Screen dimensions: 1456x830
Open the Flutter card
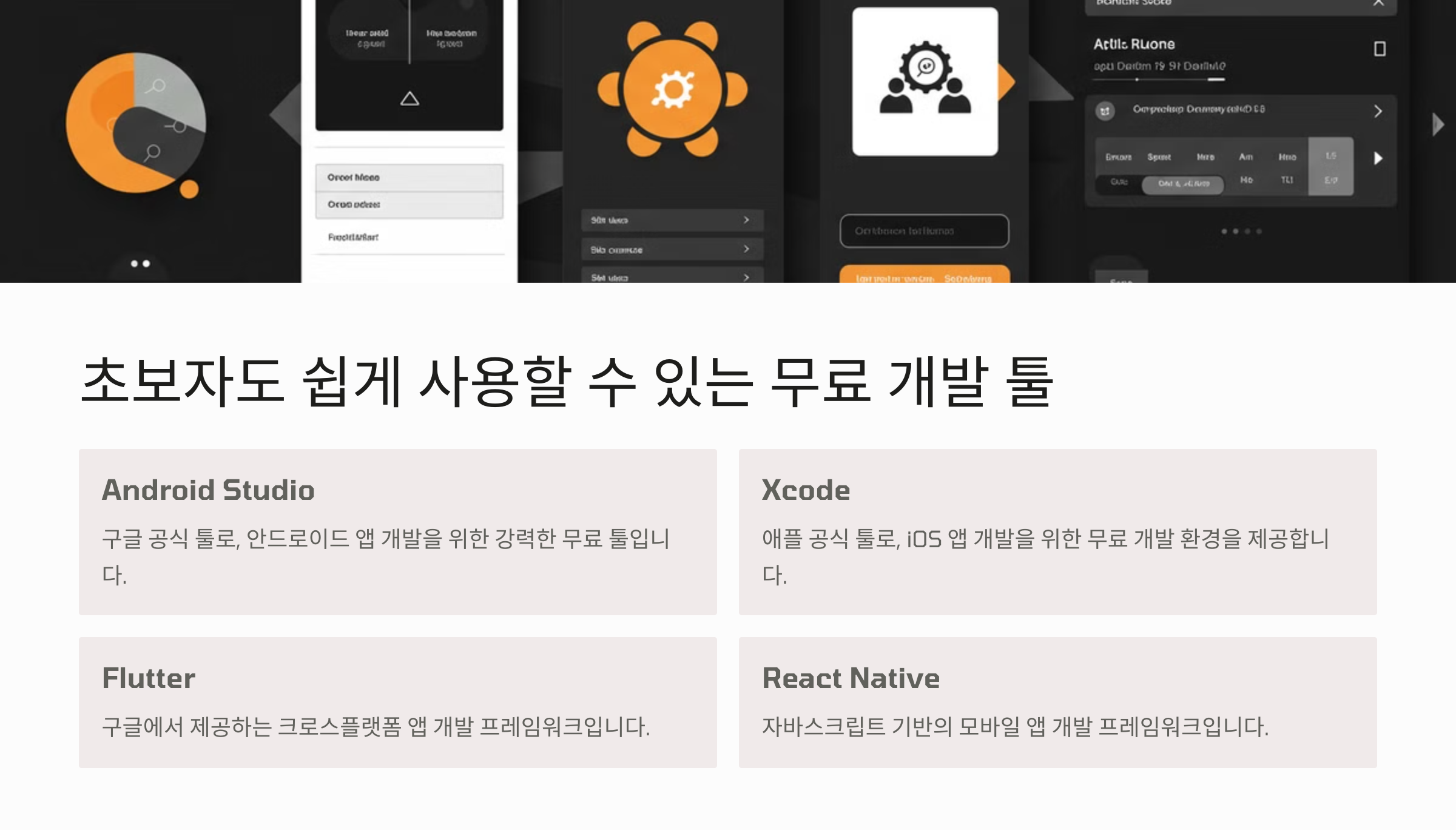click(x=397, y=702)
